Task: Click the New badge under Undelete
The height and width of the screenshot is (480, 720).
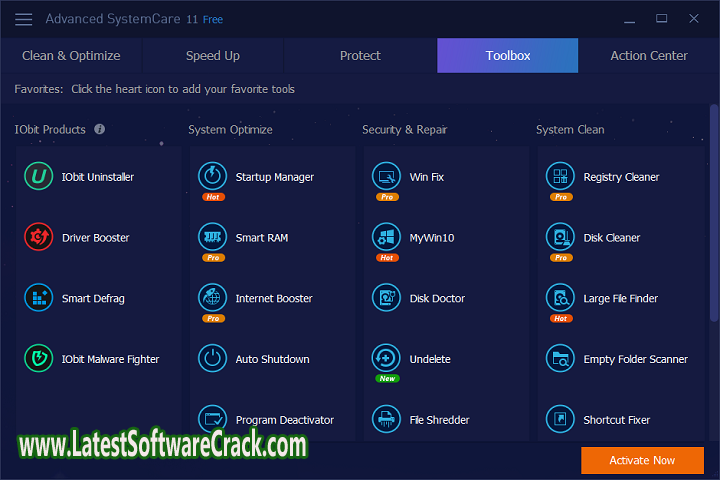Action: [x=387, y=378]
